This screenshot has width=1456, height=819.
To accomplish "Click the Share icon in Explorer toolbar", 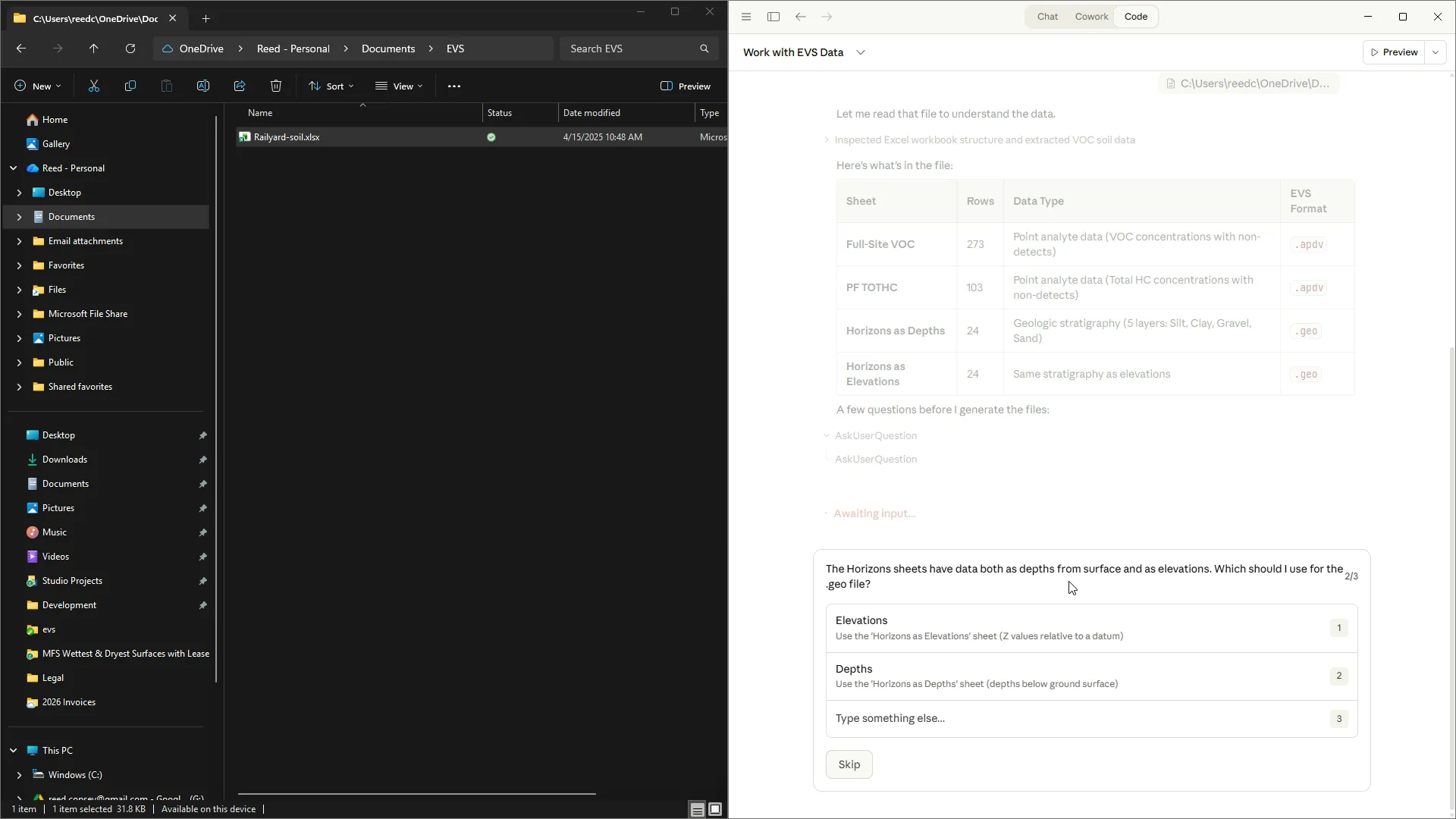I will (x=240, y=86).
